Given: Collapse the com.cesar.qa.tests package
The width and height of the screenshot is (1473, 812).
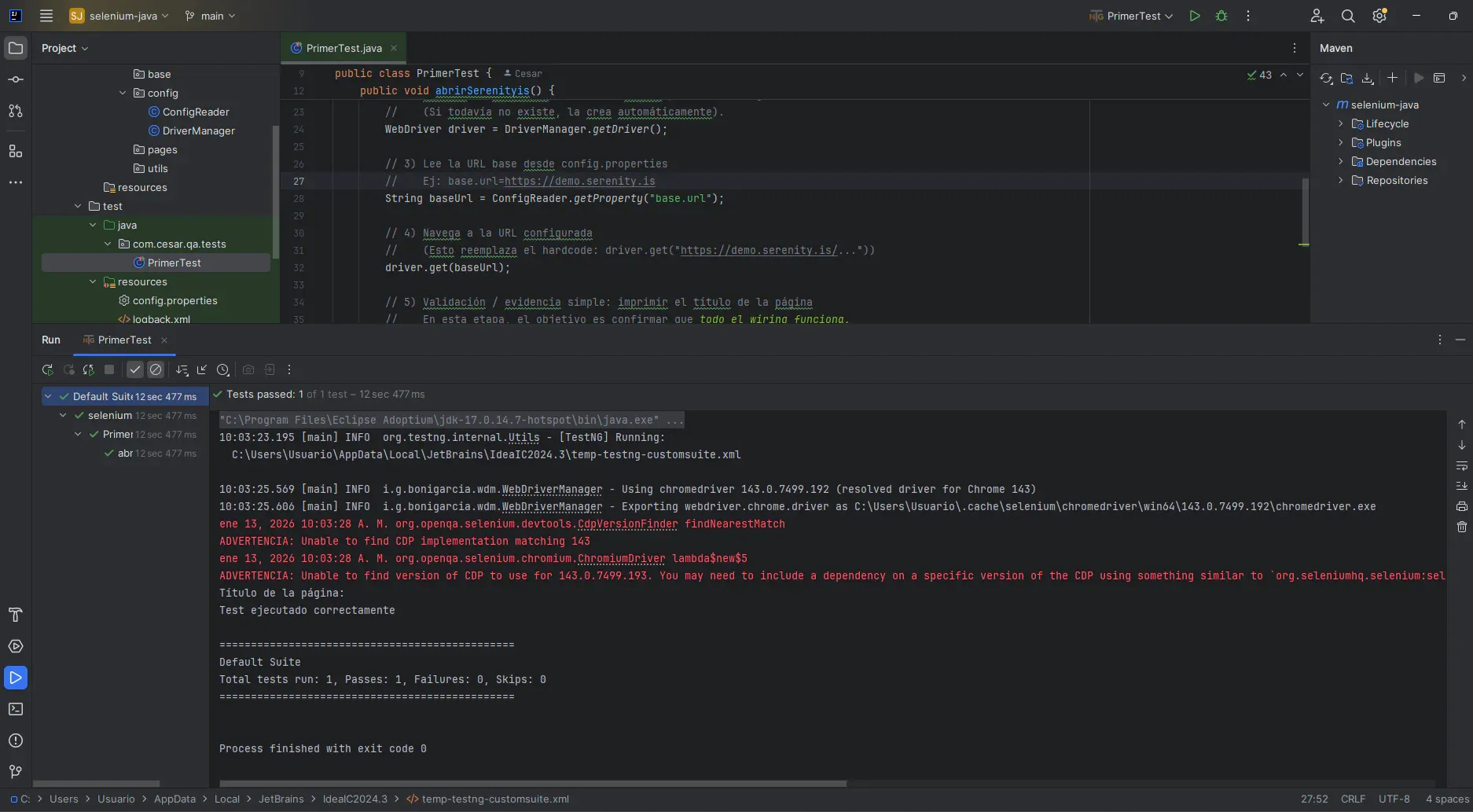Looking at the screenshot, I should (108, 244).
